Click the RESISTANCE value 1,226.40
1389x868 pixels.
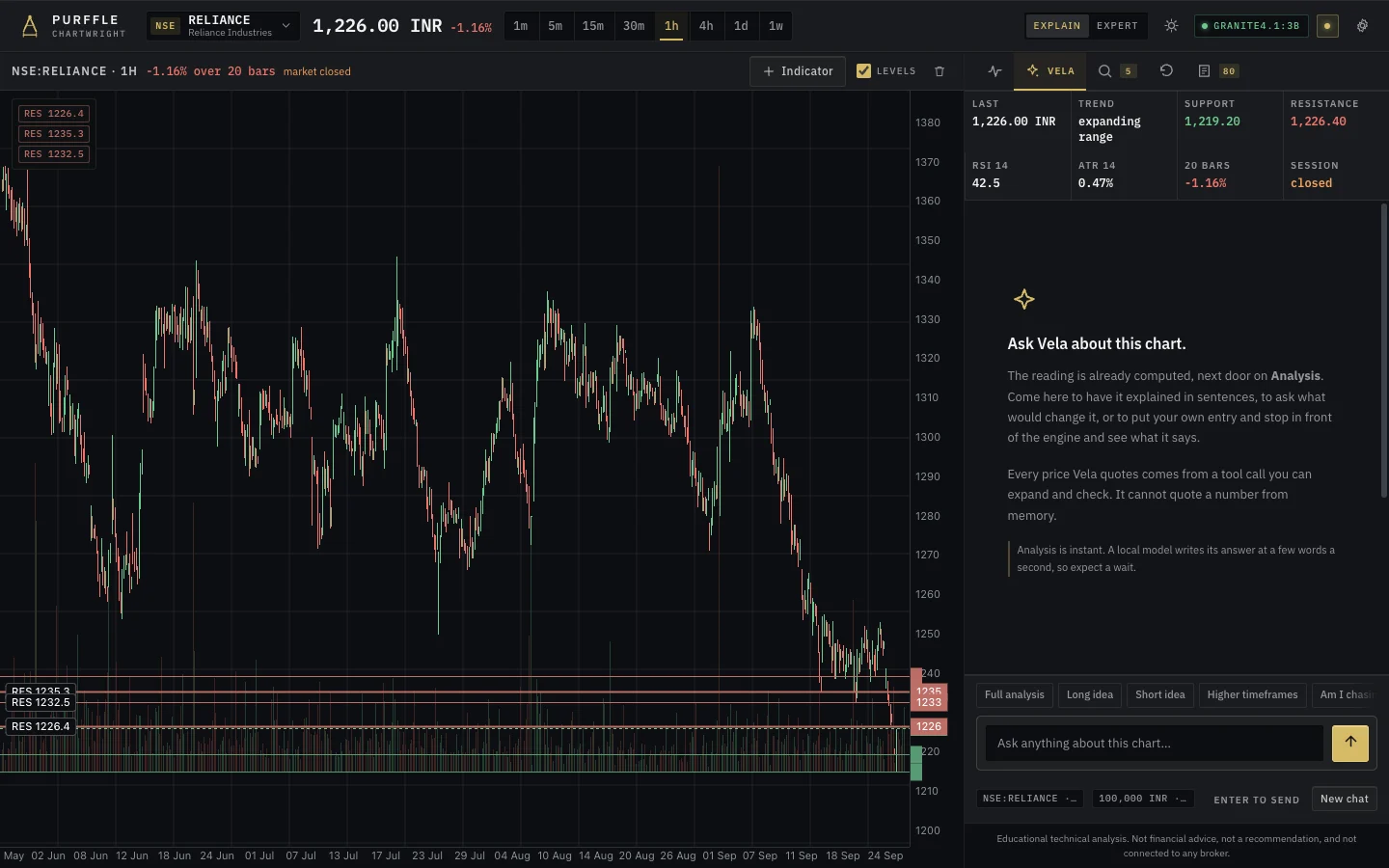[x=1319, y=122]
